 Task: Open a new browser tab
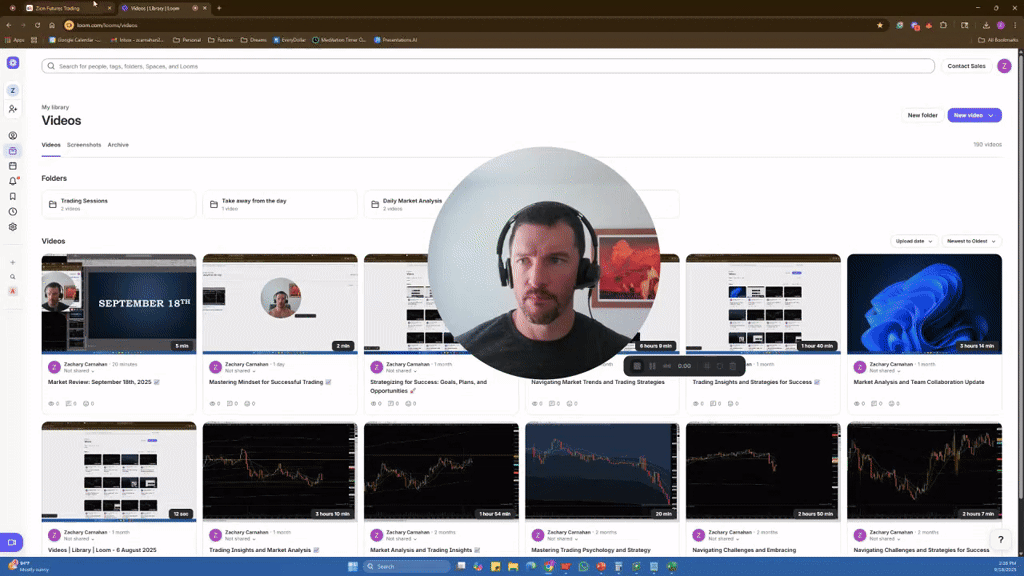pos(219,8)
